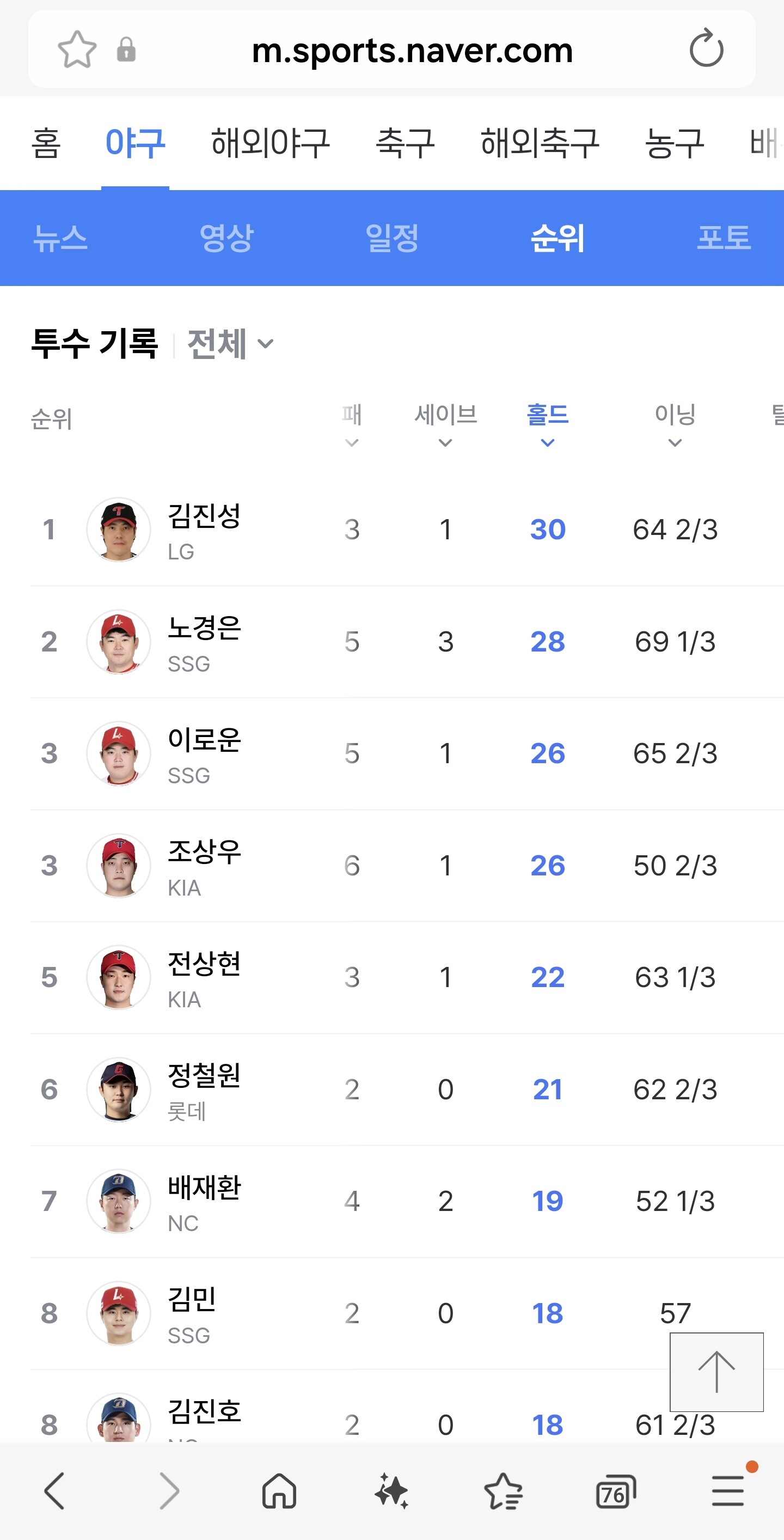Sort by 홀드 column

[x=547, y=424]
